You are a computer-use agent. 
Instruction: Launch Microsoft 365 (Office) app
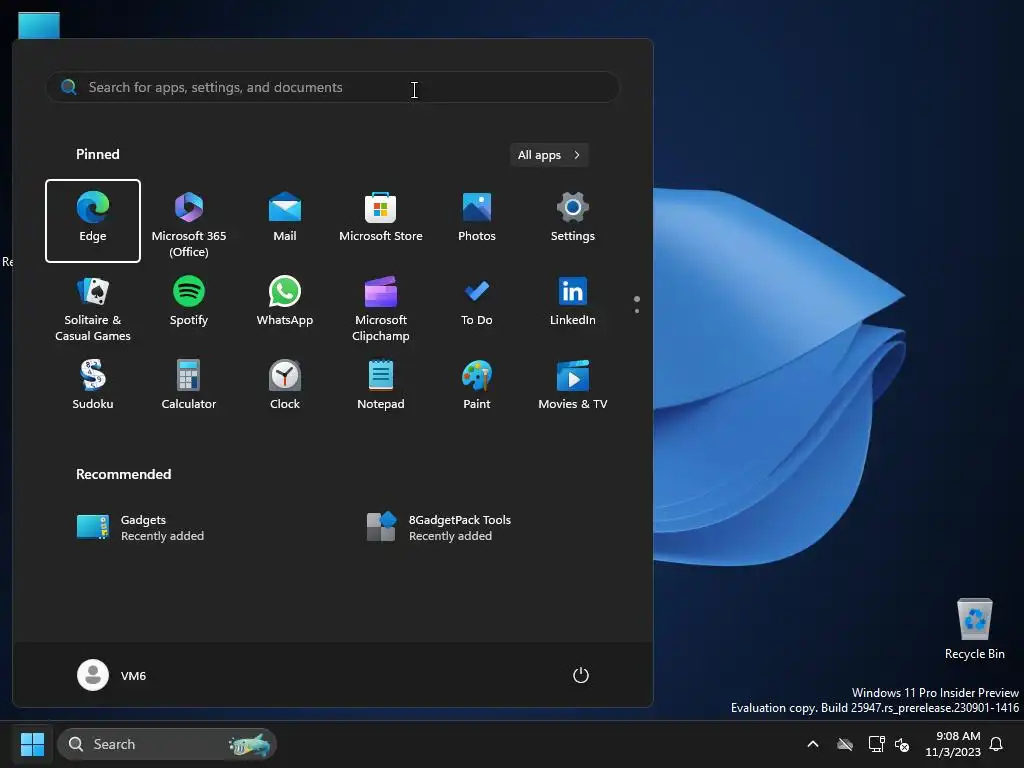click(x=189, y=221)
